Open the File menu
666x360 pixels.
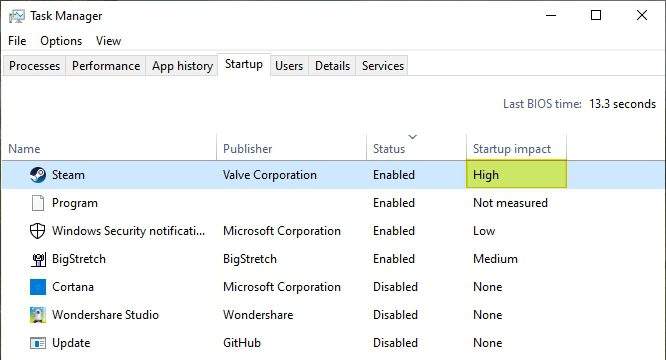(x=17, y=41)
